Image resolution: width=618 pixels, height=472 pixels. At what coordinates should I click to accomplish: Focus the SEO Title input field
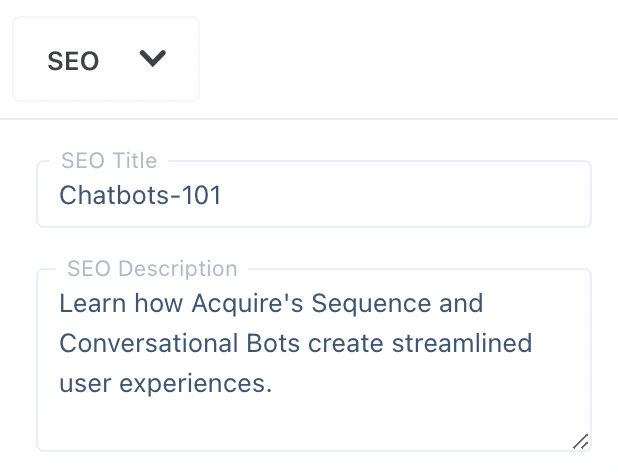314,194
